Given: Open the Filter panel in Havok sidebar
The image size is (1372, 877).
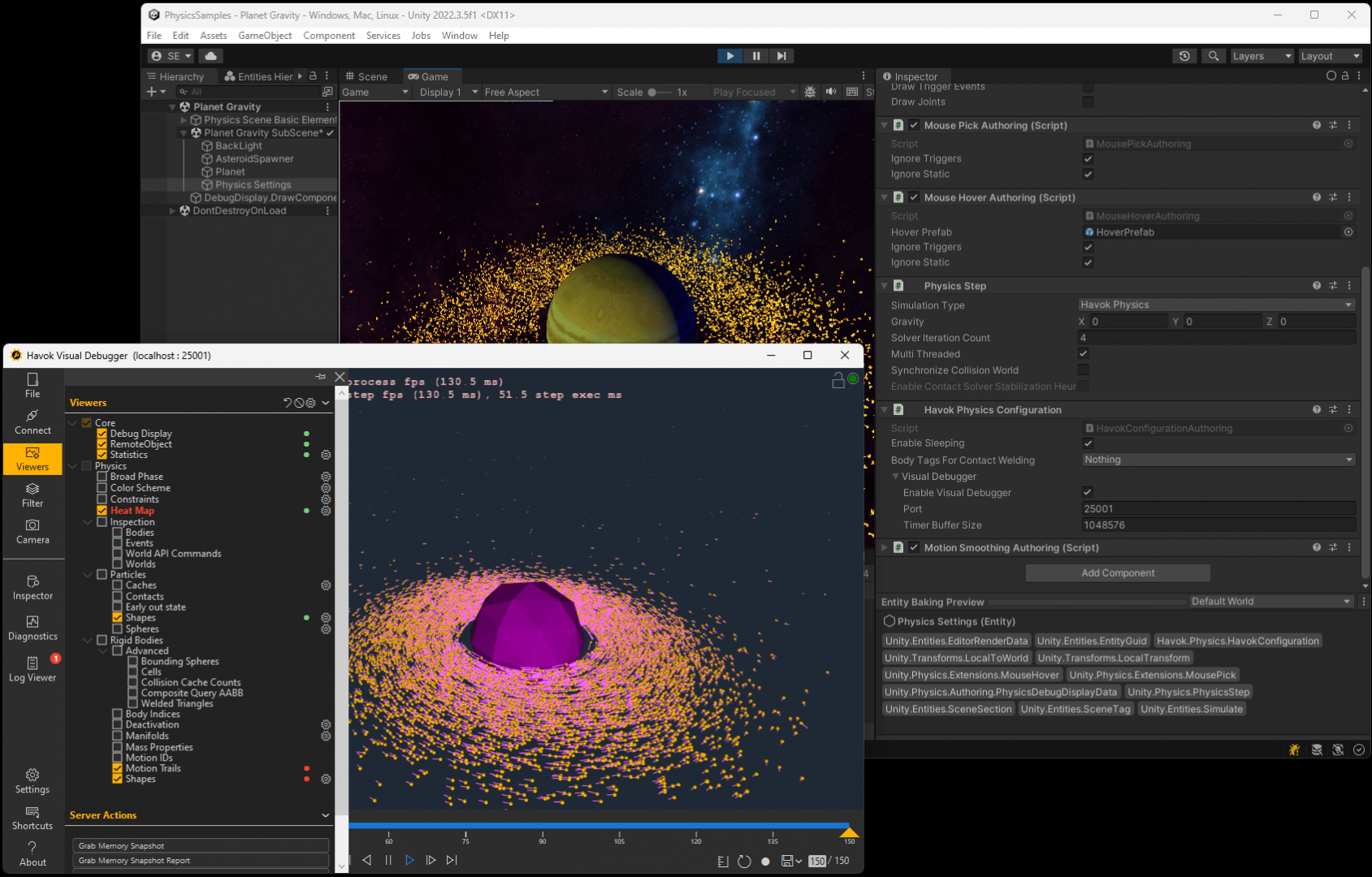Looking at the screenshot, I should coord(32,495).
